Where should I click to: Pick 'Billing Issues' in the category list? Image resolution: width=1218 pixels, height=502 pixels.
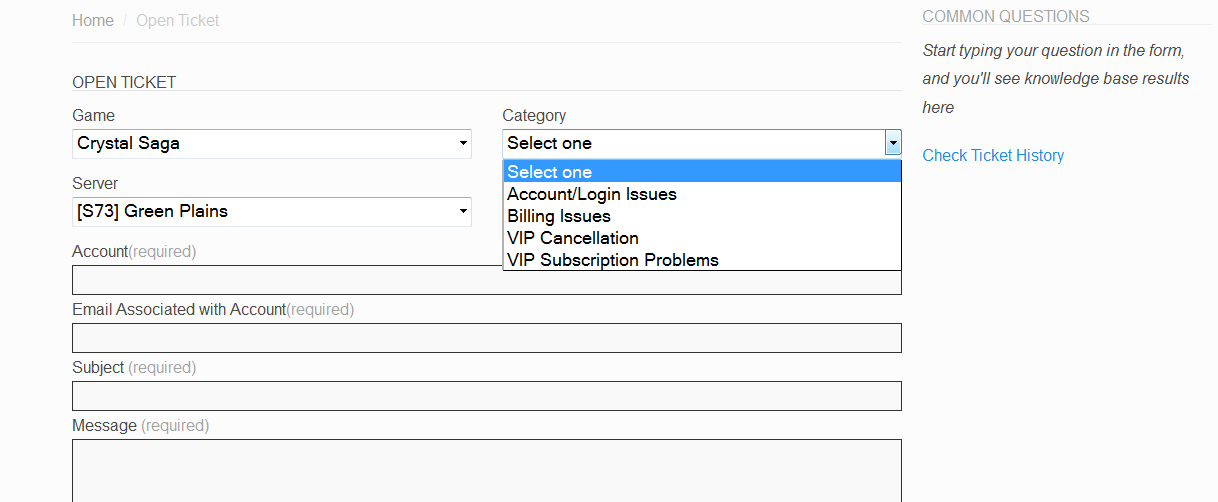(559, 216)
